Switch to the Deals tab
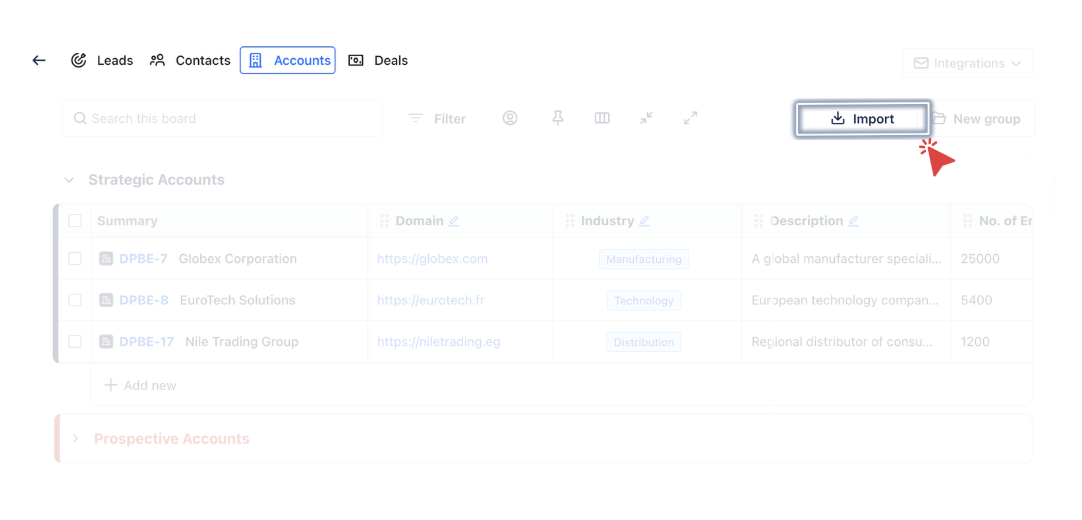1082x520 pixels. [378, 61]
